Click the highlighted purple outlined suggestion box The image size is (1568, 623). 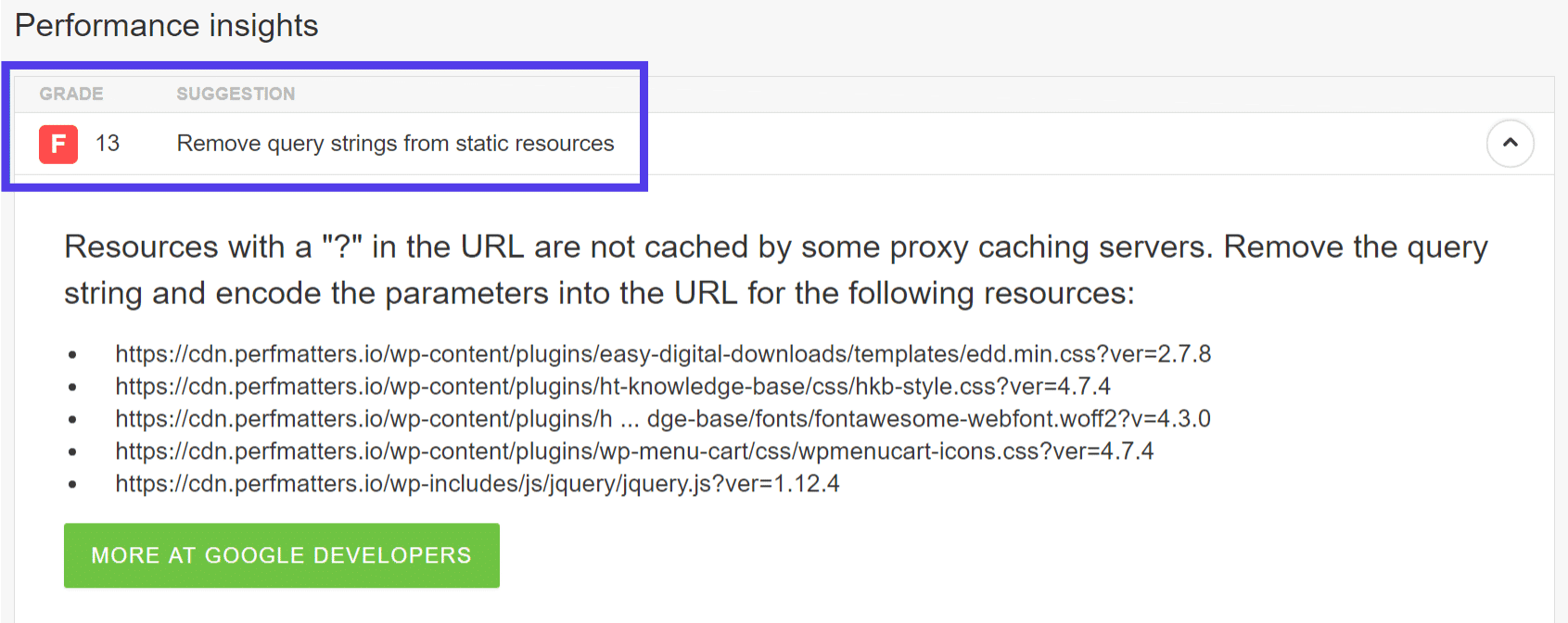coord(327,127)
